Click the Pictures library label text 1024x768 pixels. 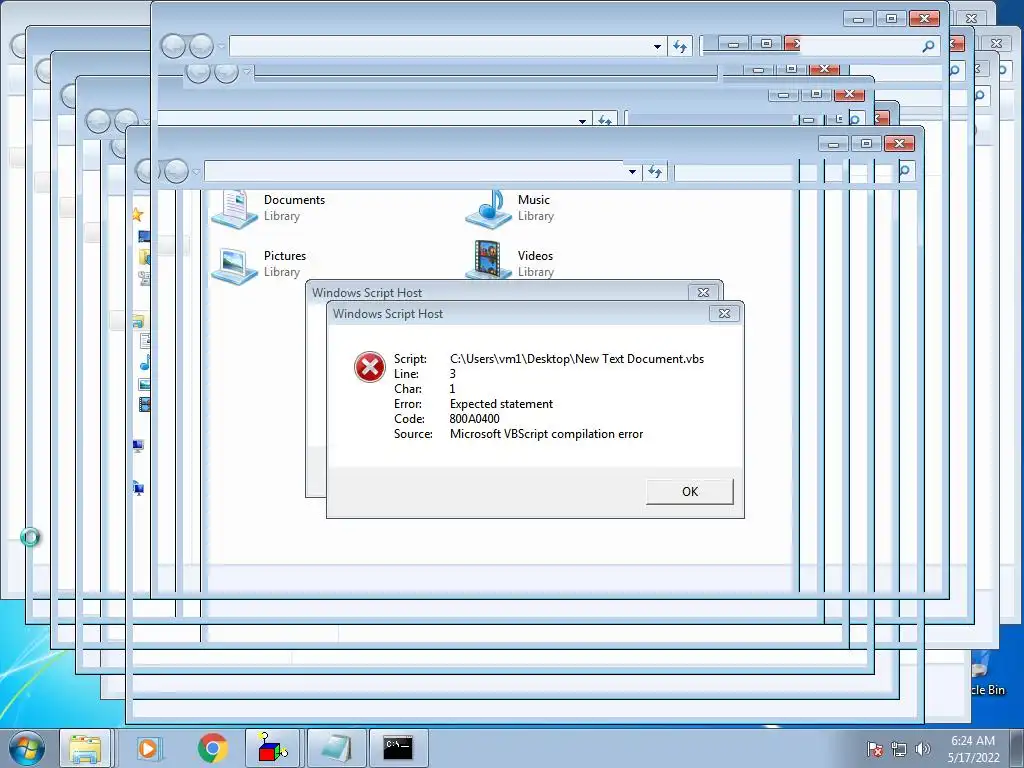coord(285,256)
